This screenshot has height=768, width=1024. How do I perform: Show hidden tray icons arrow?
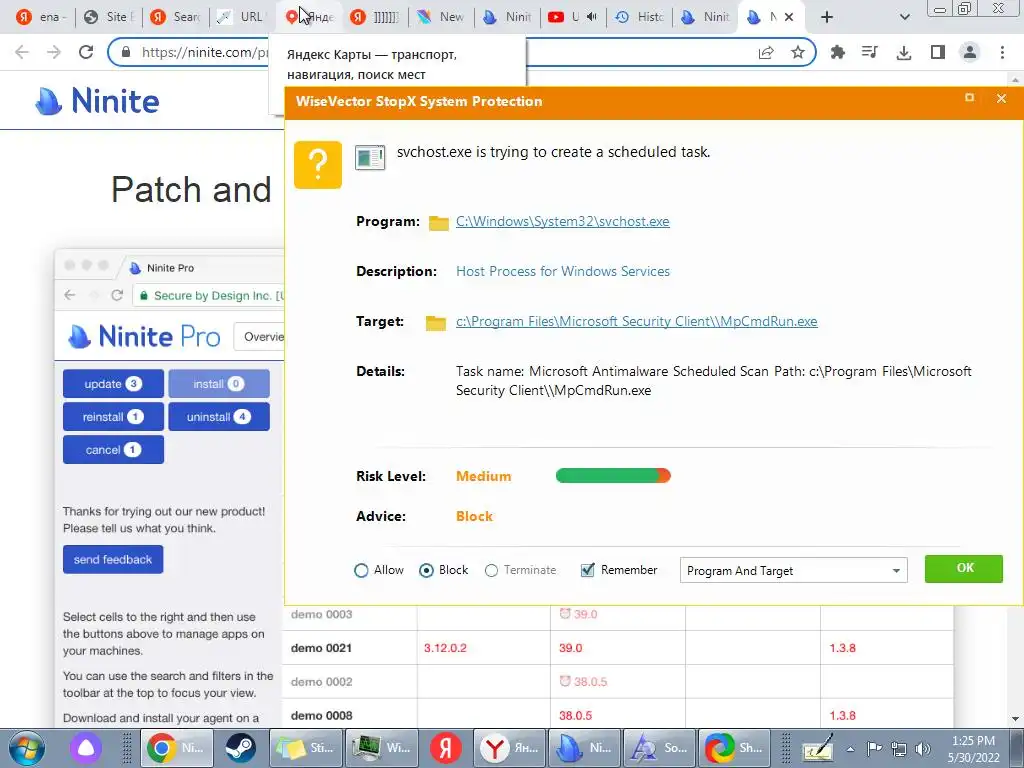pos(850,748)
